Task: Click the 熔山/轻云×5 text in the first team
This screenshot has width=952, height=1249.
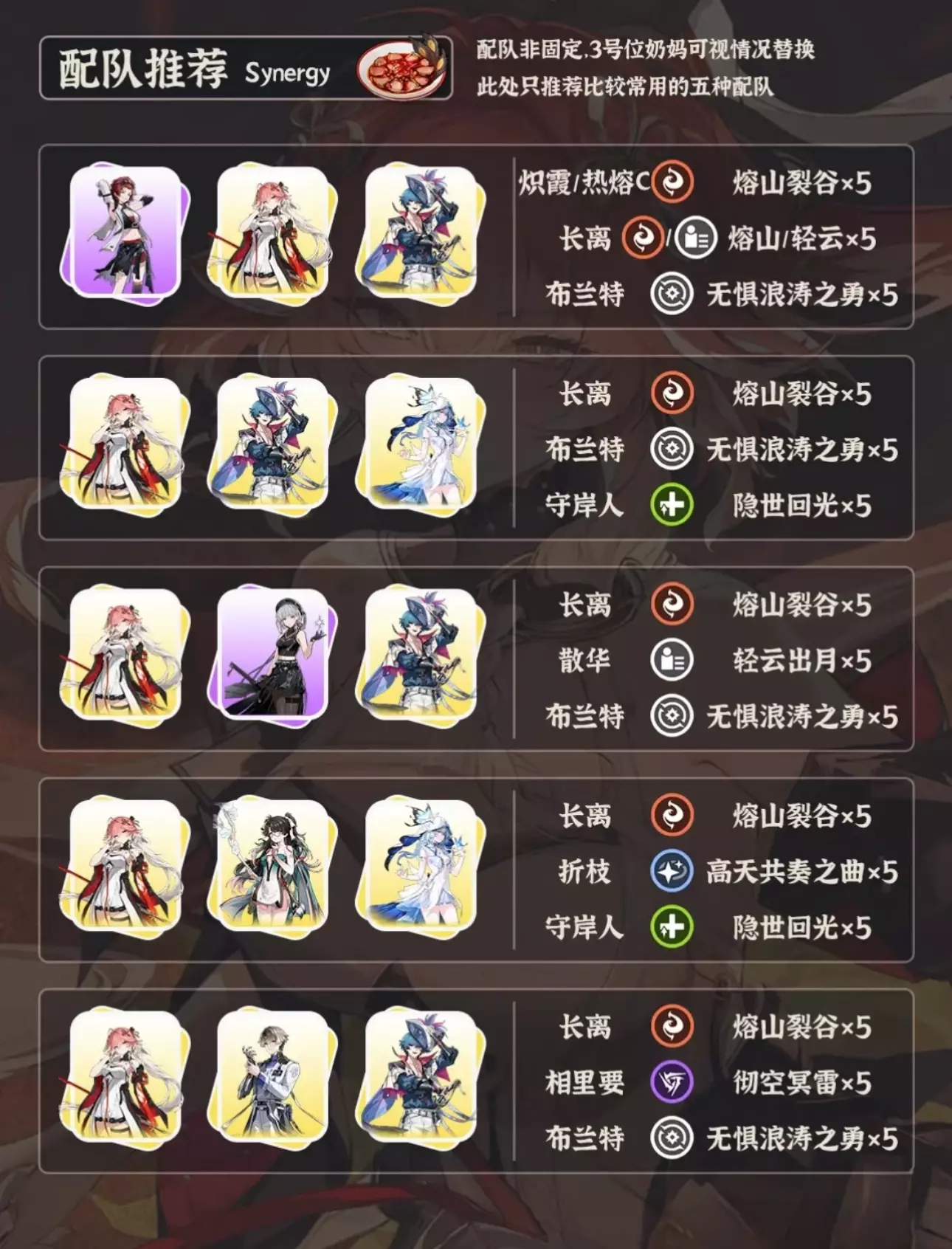Action: 802,238
